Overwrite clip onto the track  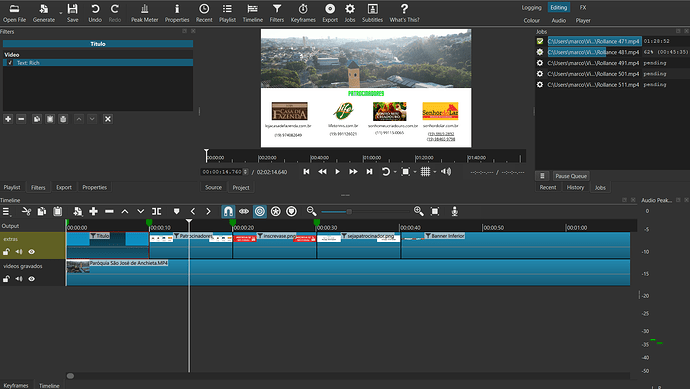coord(140,212)
